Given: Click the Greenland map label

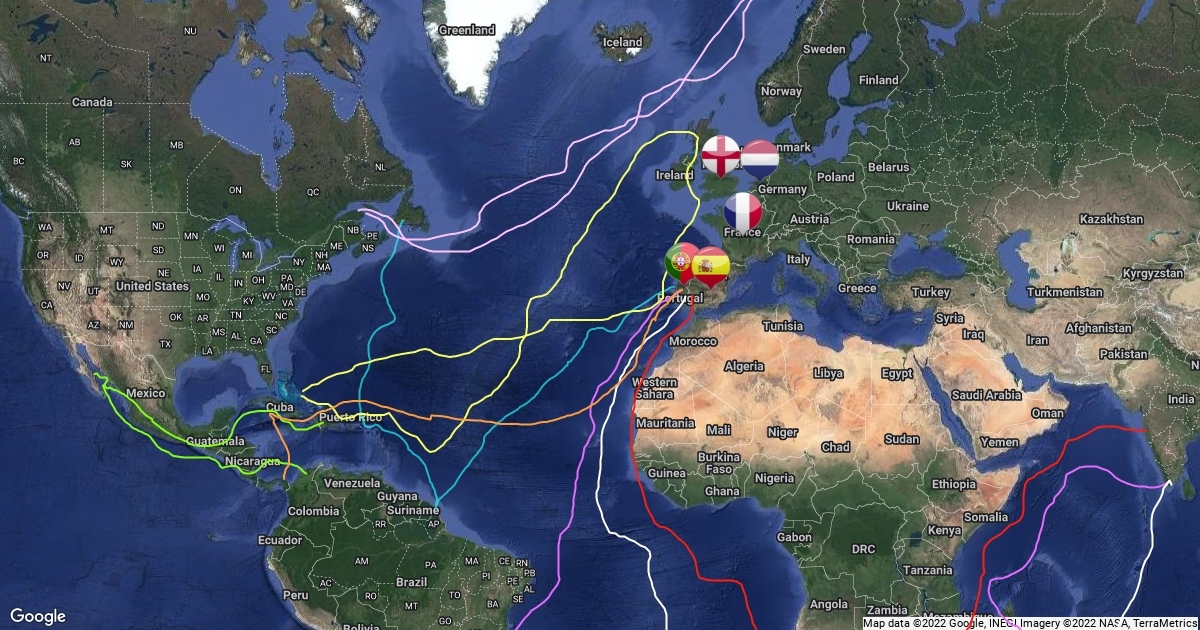Looking at the screenshot, I should (x=468, y=30).
